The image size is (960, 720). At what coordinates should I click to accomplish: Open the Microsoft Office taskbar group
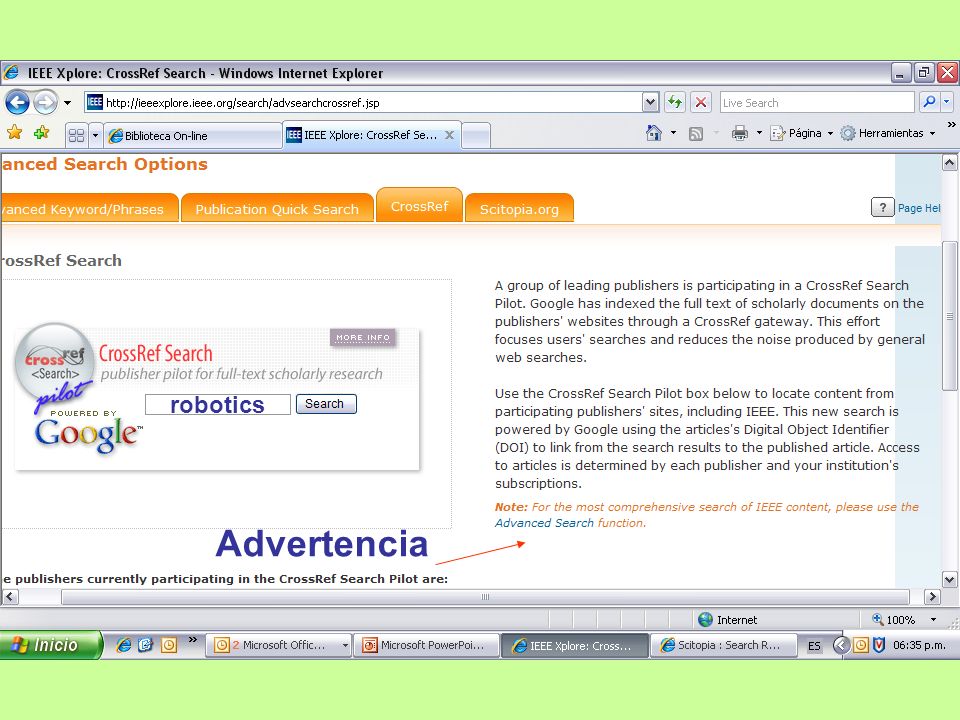point(278,645)
